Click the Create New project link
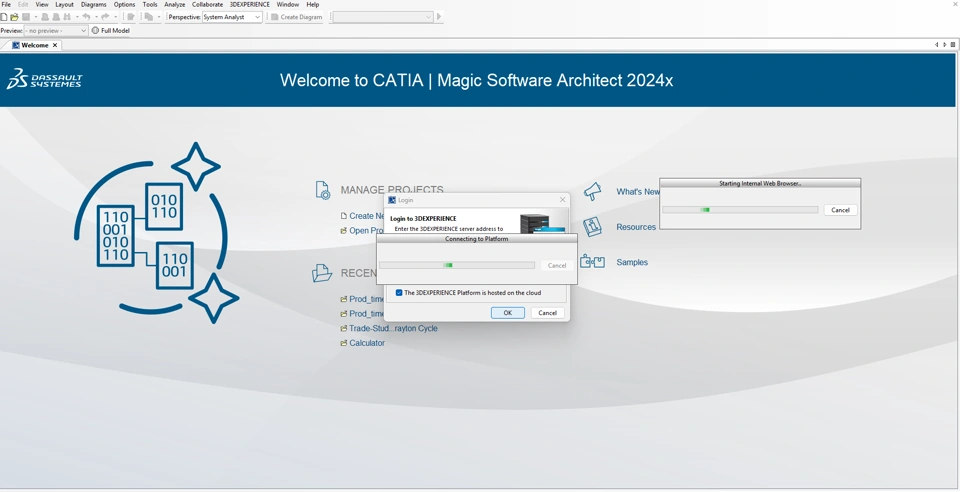Viewport: 960px width, 492px height. 366,216
